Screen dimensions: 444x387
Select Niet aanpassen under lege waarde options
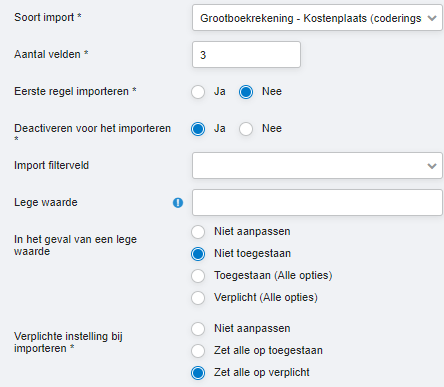point(198,232)
